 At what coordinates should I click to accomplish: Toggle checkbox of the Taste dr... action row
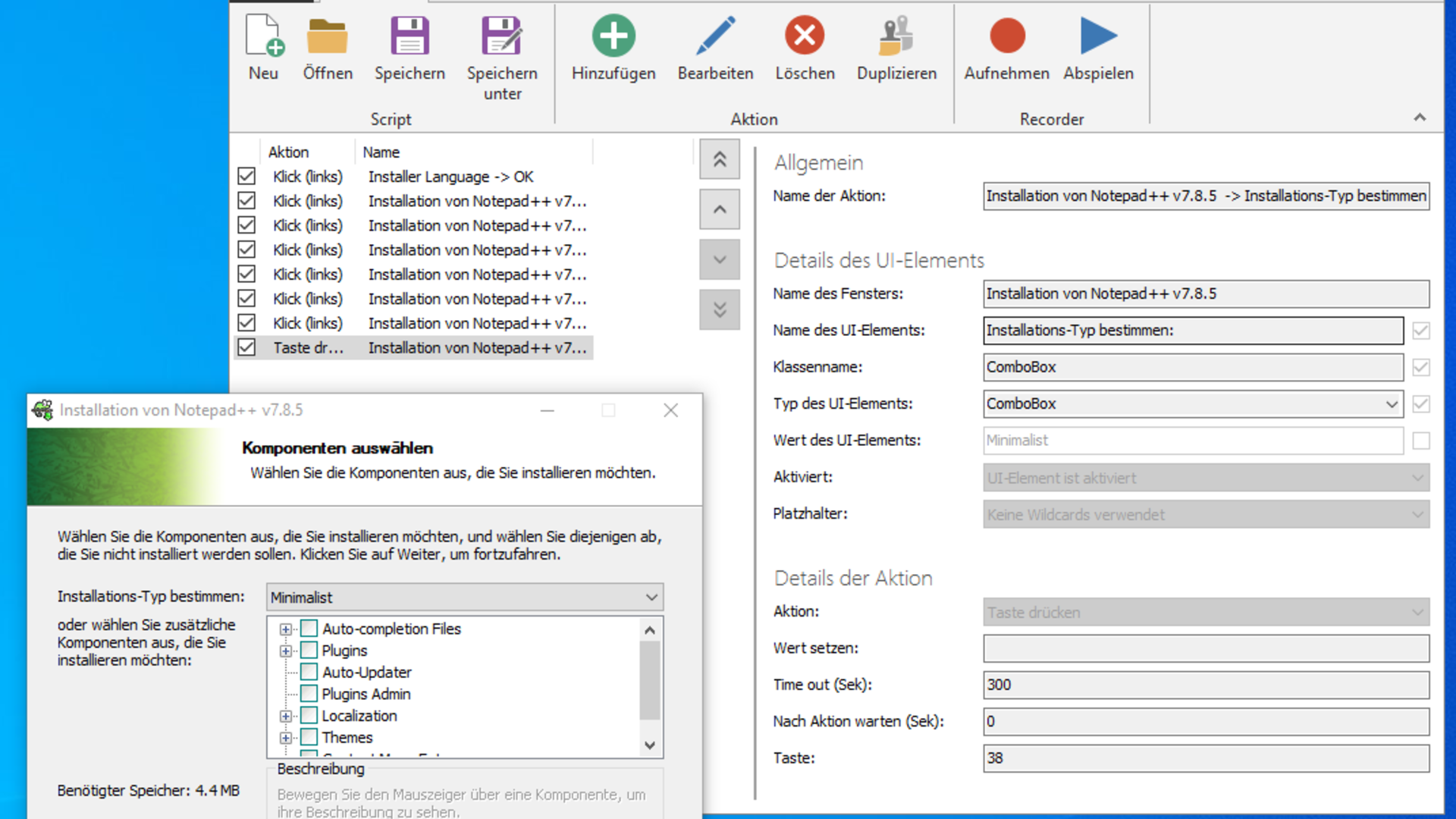[246, 347]
